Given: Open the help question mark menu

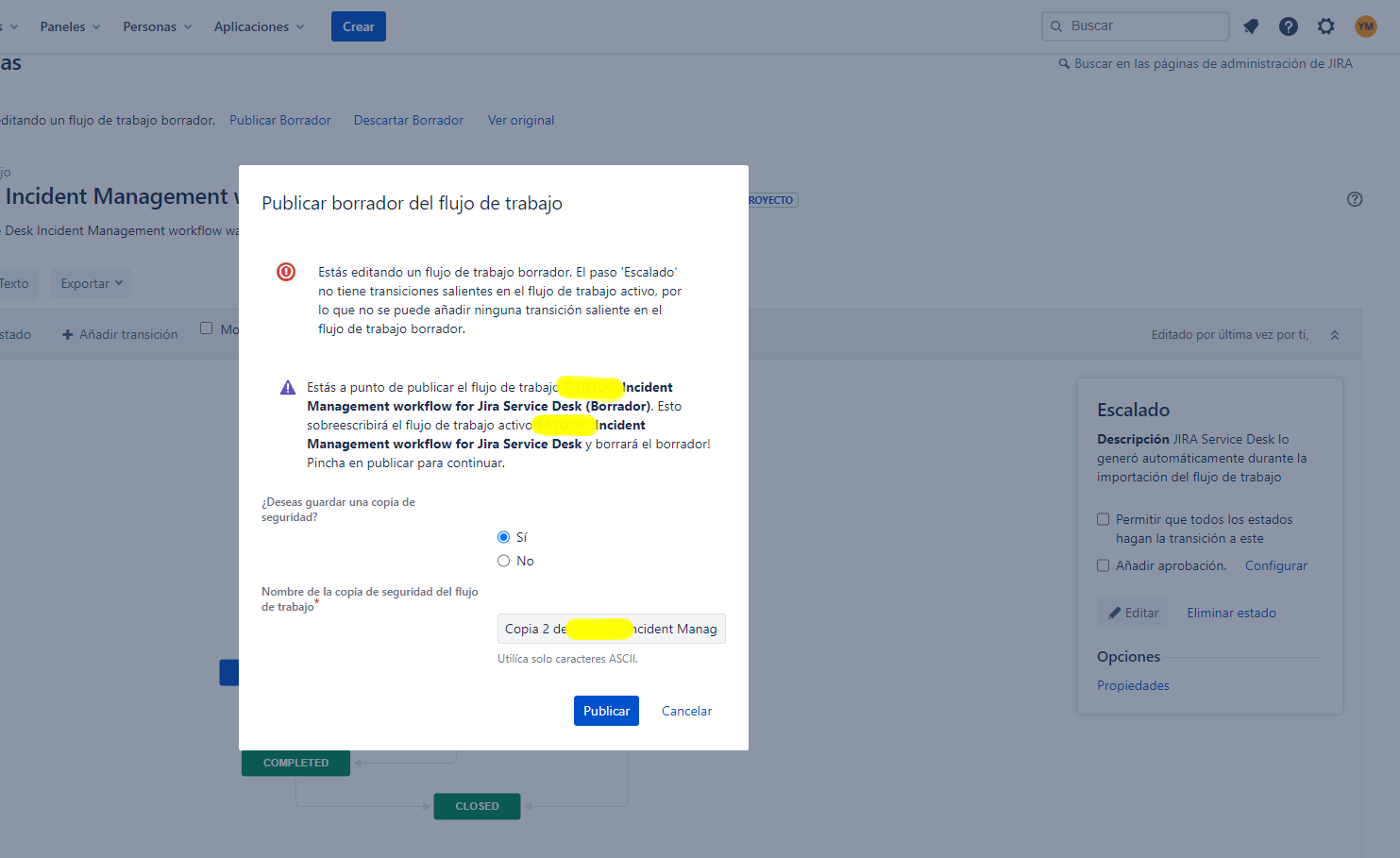Looking at the screenshot, I should point(1289,26).
